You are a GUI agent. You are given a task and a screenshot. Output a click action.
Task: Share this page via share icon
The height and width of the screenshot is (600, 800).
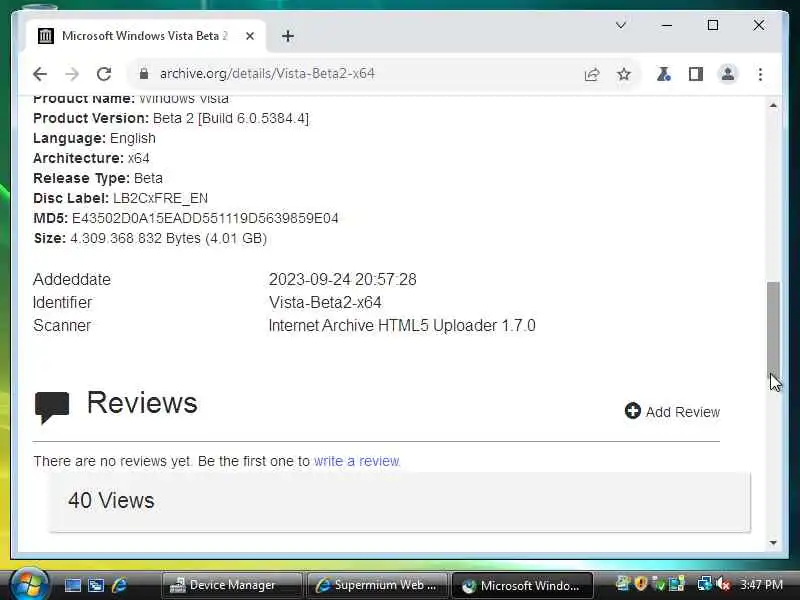(592, 74)
